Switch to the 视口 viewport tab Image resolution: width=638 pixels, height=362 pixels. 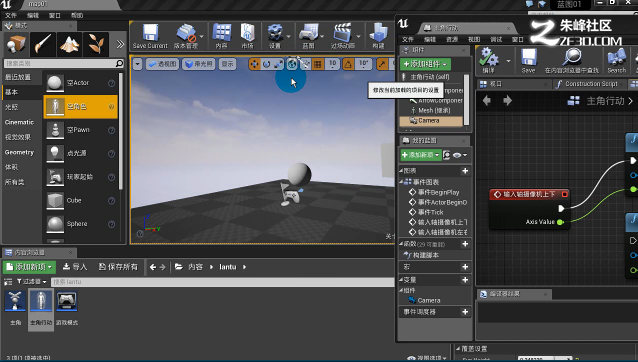coord(496,84)
